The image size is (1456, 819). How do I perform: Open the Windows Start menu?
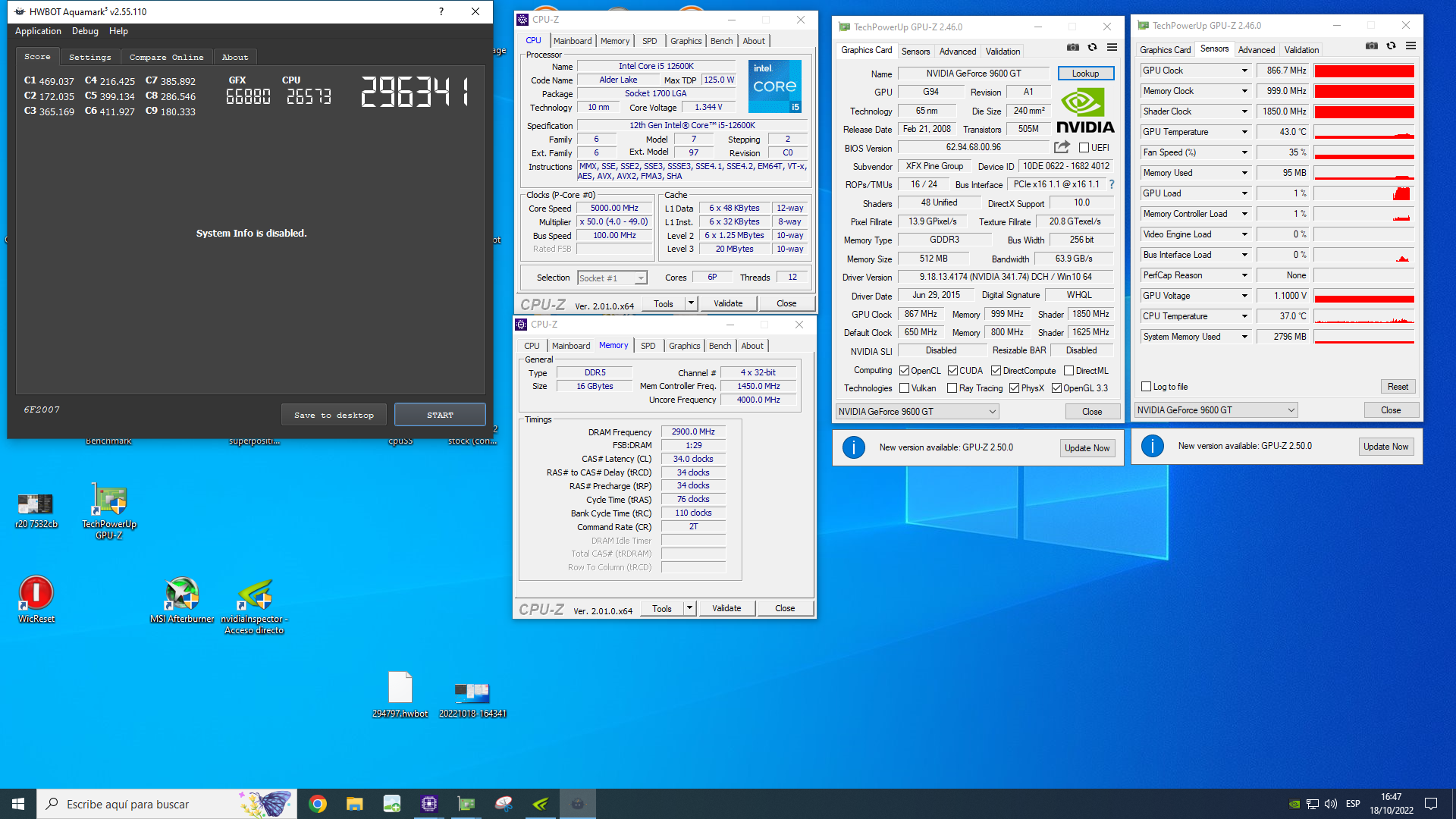18,804
